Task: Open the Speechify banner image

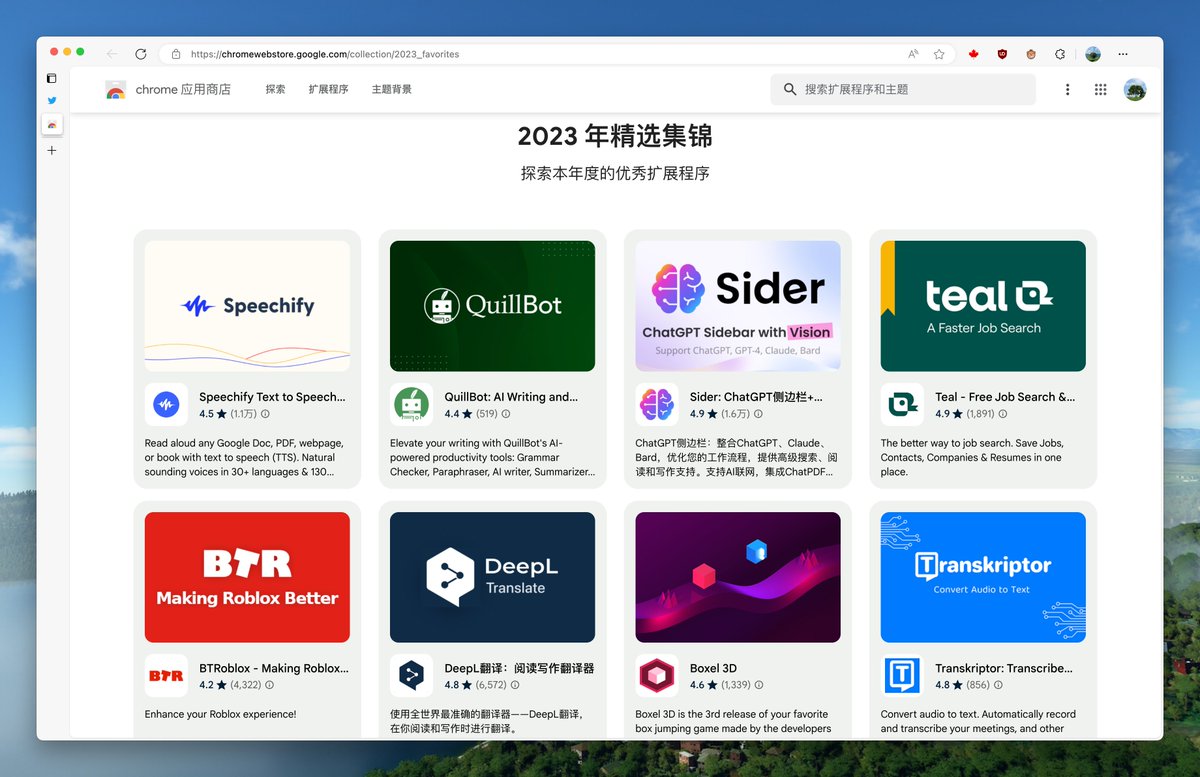Action: (x=247, y=306)
